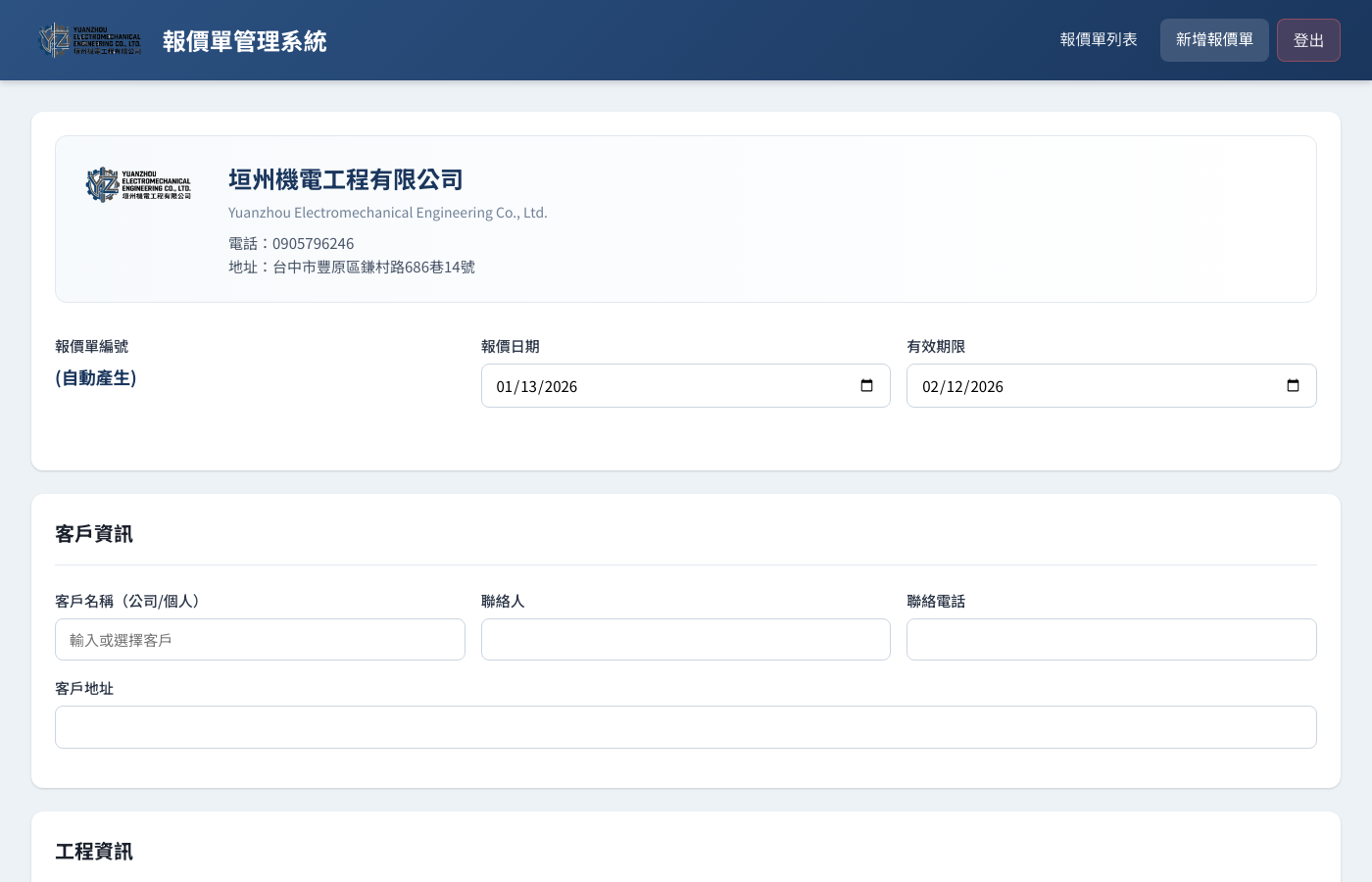The width and height of the screenshot is (1372, 882).
Task: Open the 報價單列表 menu item
Action: coord(1099,39)
